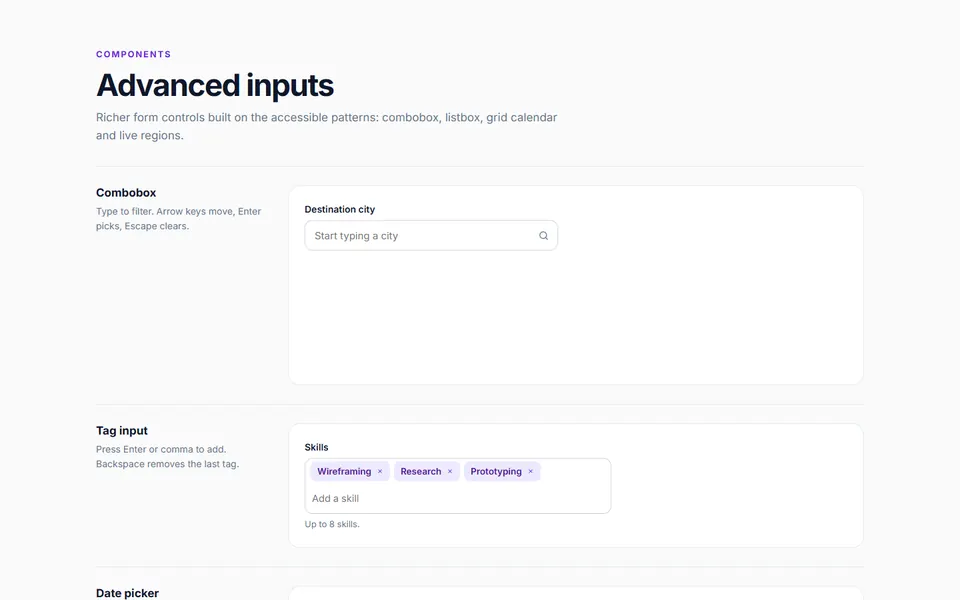Select the Research tag chip

[427, 471]
